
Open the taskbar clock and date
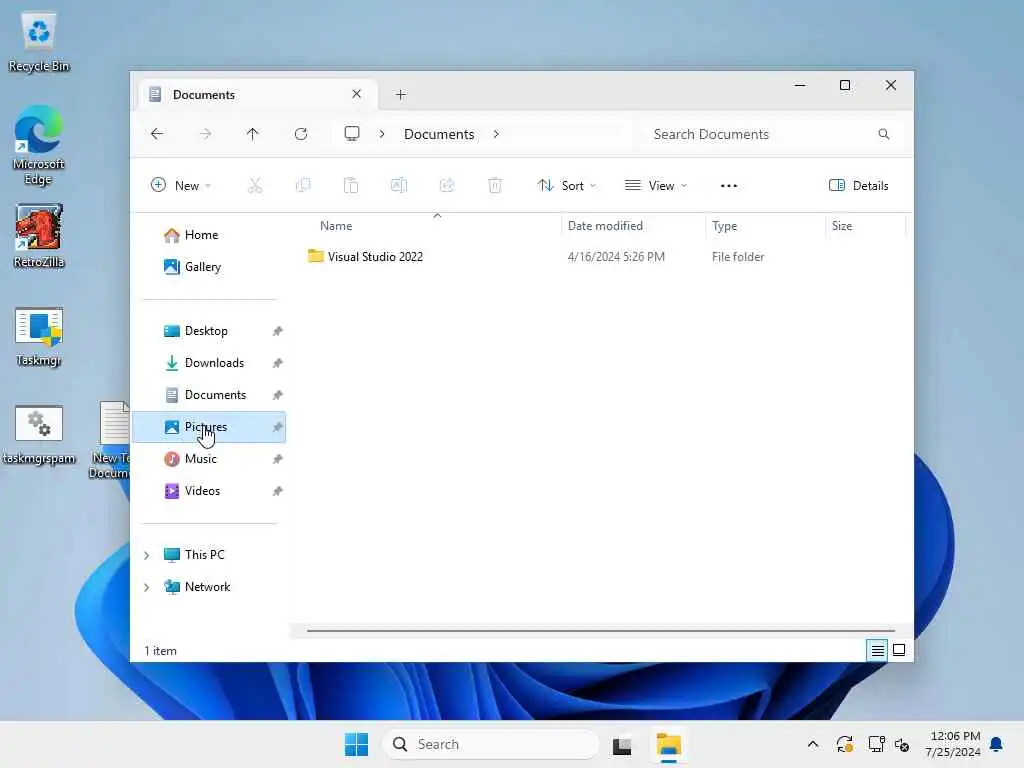tap(953, 744)
